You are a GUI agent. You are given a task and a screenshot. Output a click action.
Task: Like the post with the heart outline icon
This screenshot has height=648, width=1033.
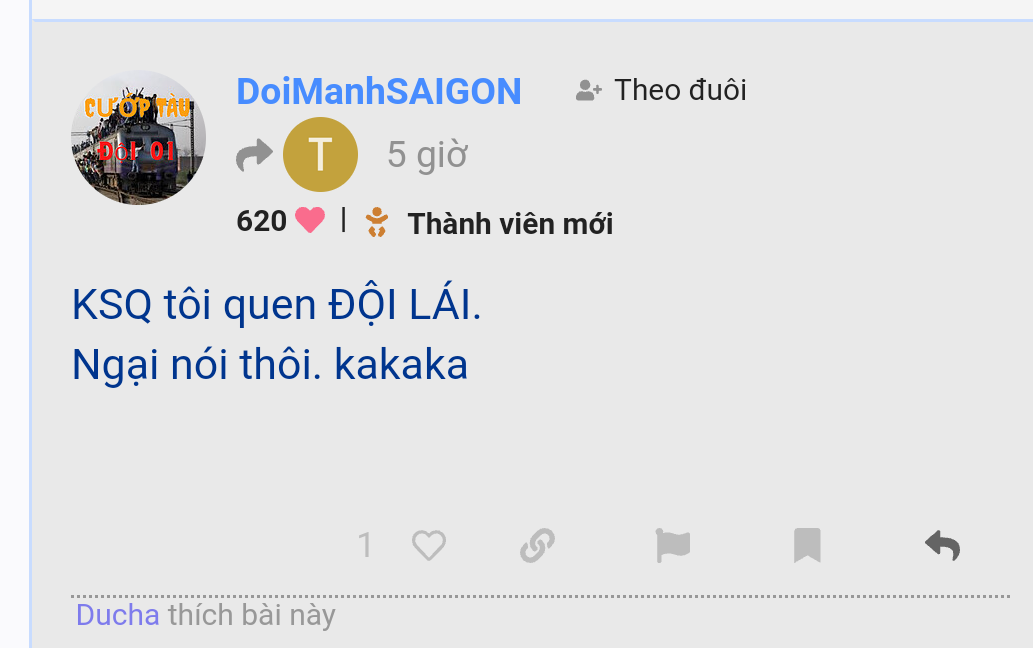(x=429, y=545)
